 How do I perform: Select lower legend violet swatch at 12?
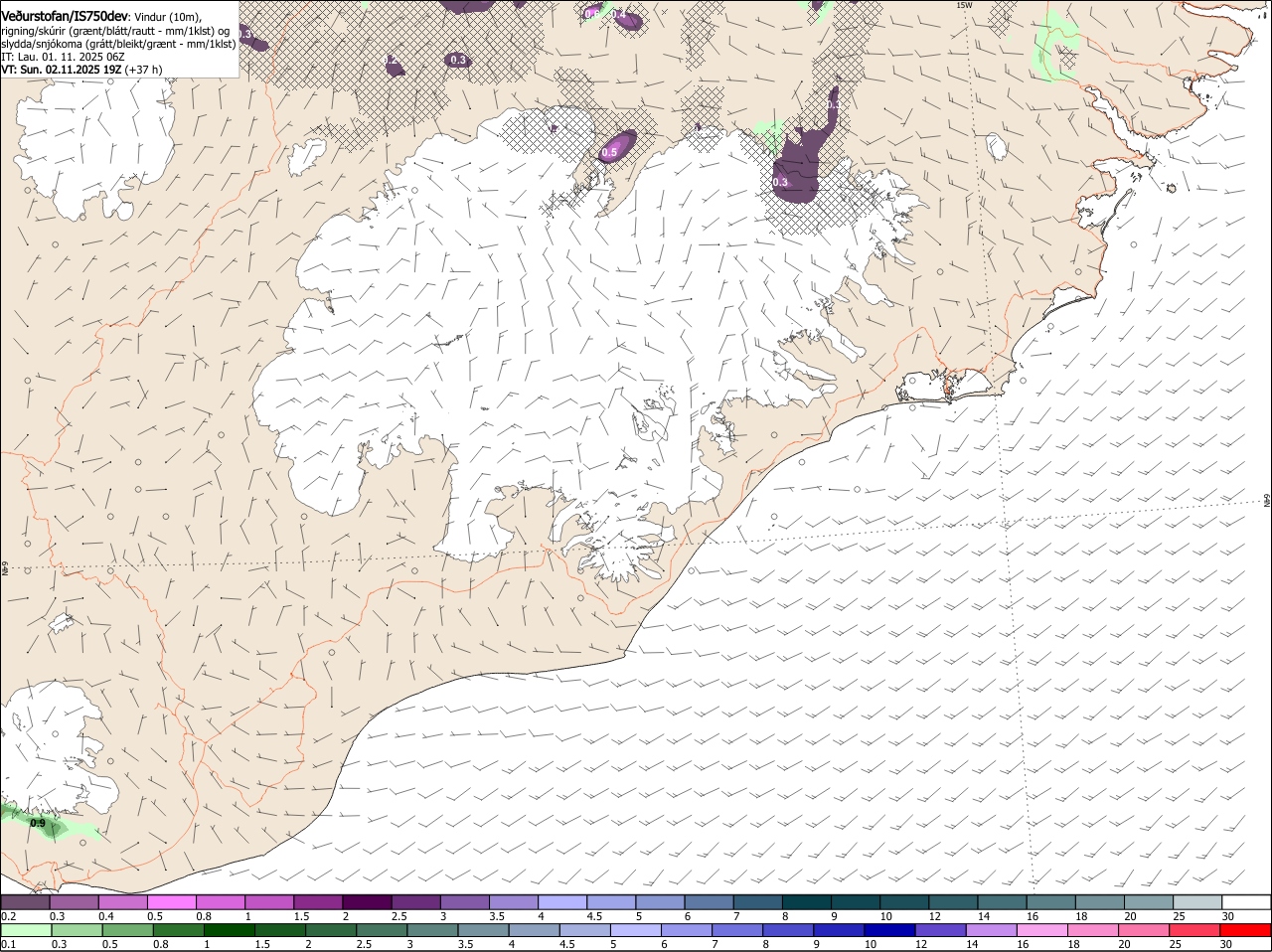pos(940,930)
